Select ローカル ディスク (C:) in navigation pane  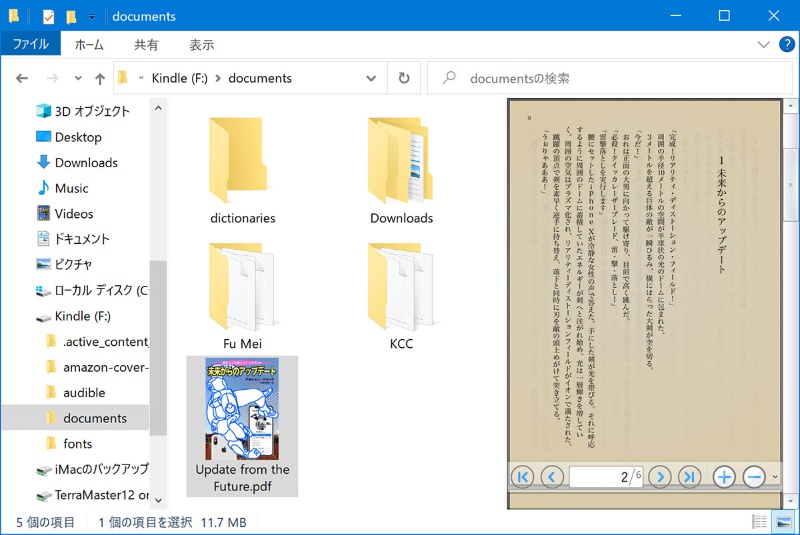[91, 290]
